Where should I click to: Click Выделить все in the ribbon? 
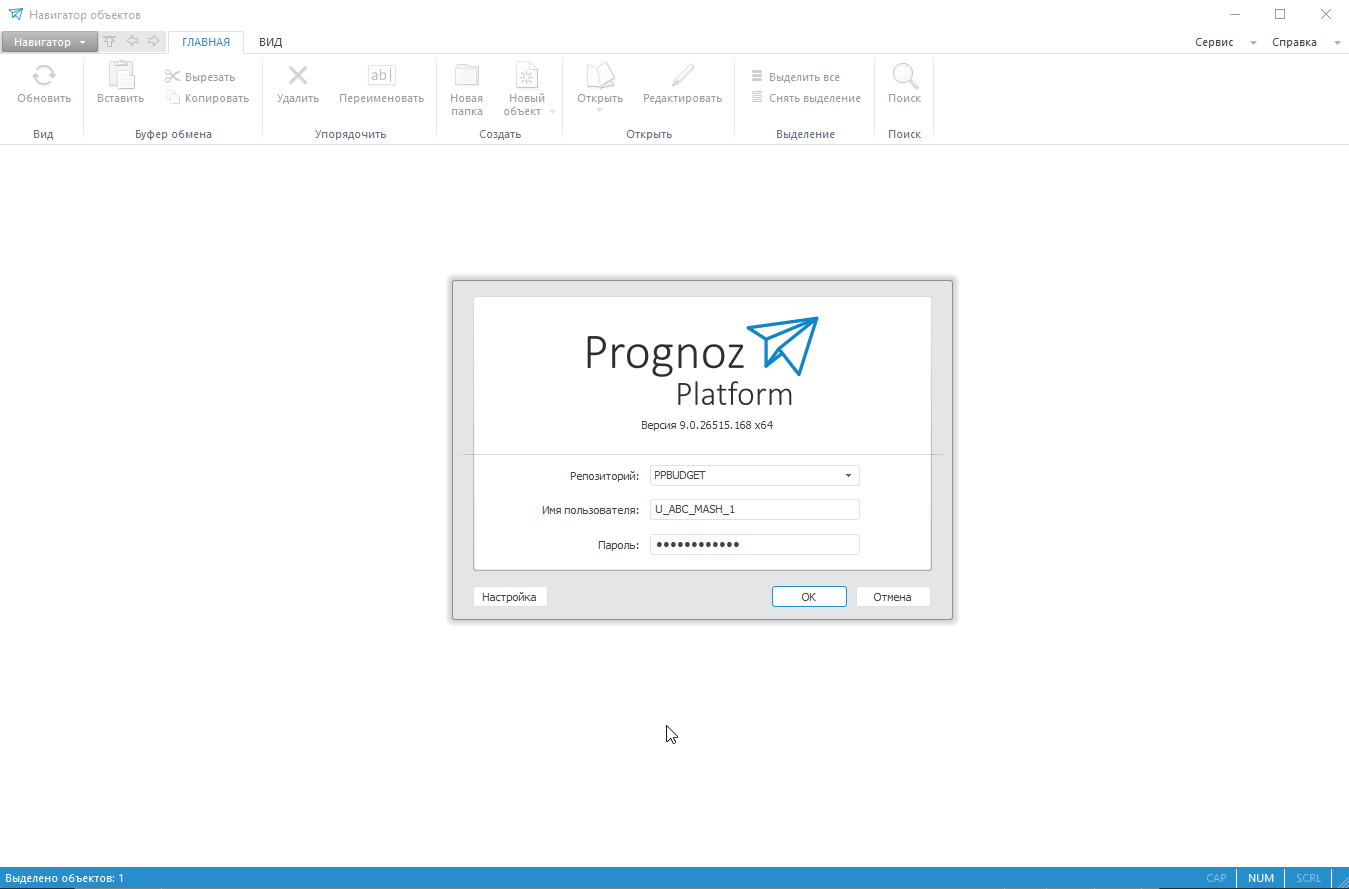(796, 77)
